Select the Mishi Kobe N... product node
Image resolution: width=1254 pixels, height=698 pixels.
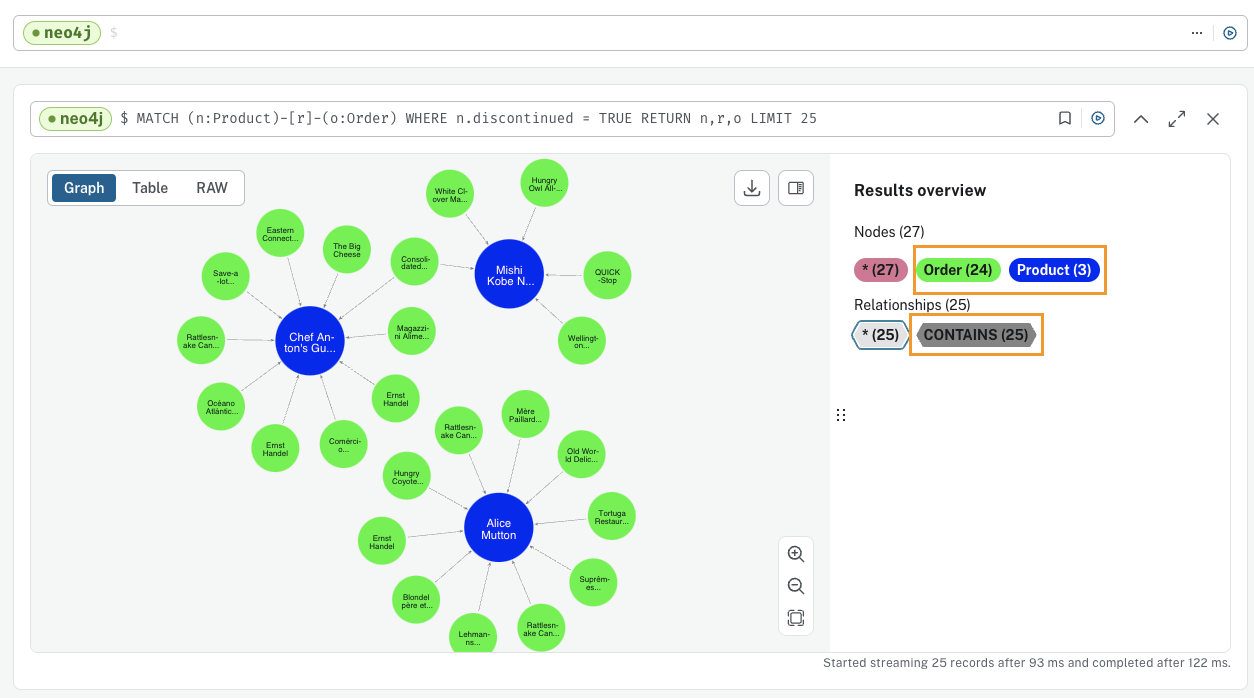(x=509, y=274)
